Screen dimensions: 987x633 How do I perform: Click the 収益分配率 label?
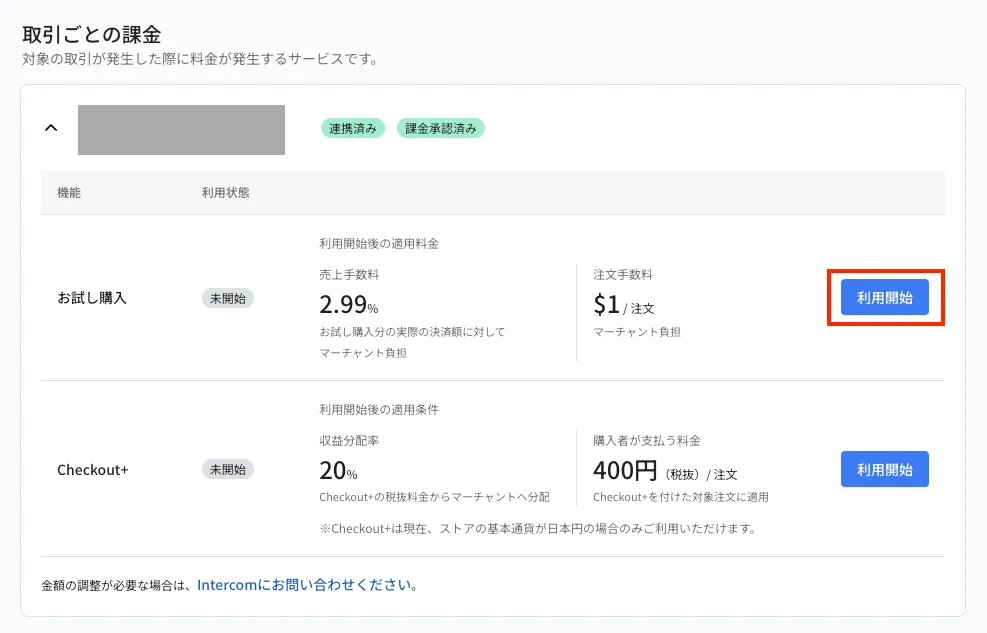pos(349,440)
